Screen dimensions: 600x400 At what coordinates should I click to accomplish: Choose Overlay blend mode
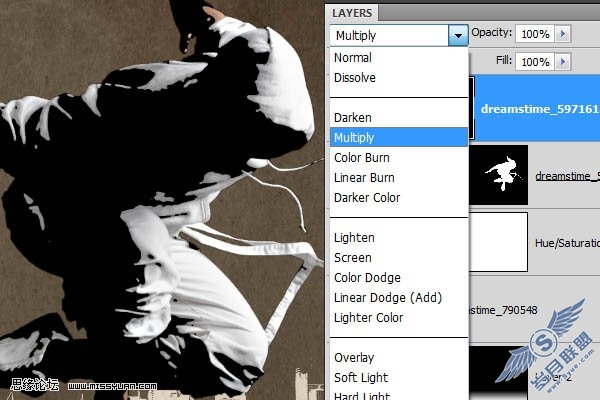399,358
